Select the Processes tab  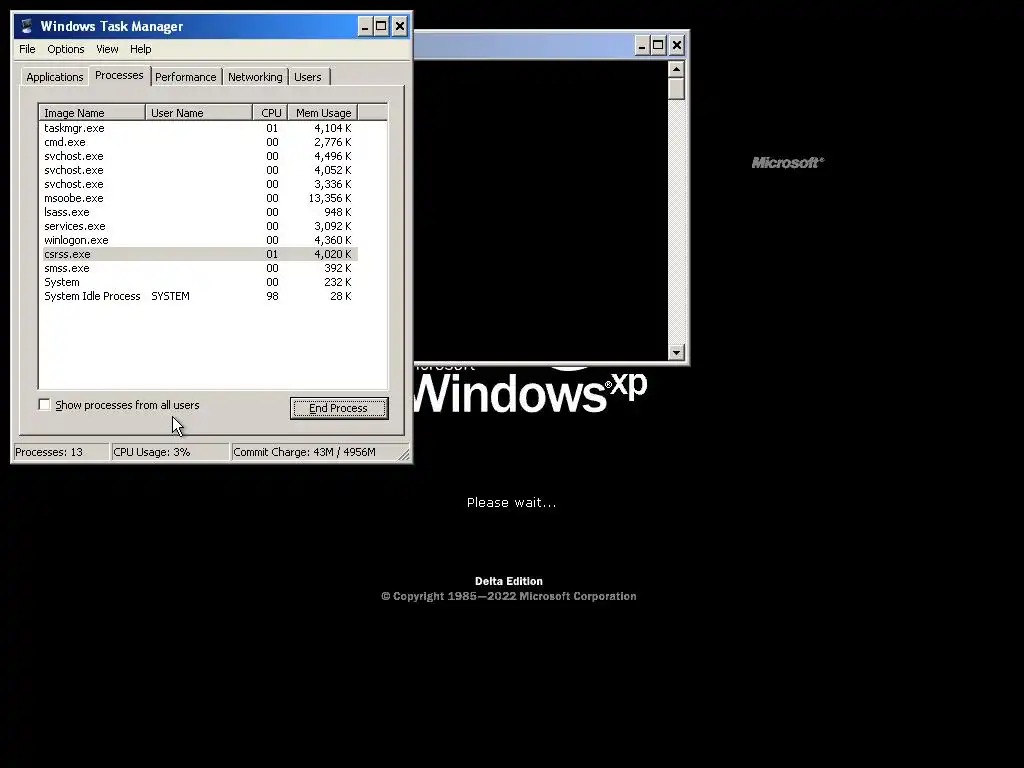119,75
